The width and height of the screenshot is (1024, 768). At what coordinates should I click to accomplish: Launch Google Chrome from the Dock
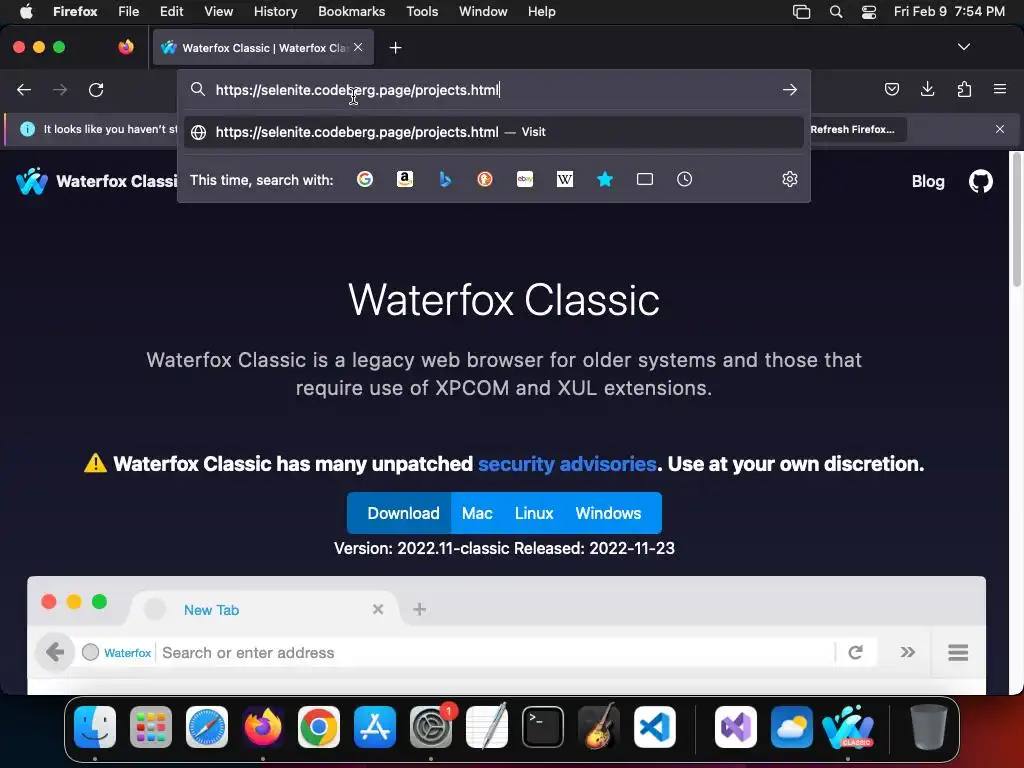319,727
